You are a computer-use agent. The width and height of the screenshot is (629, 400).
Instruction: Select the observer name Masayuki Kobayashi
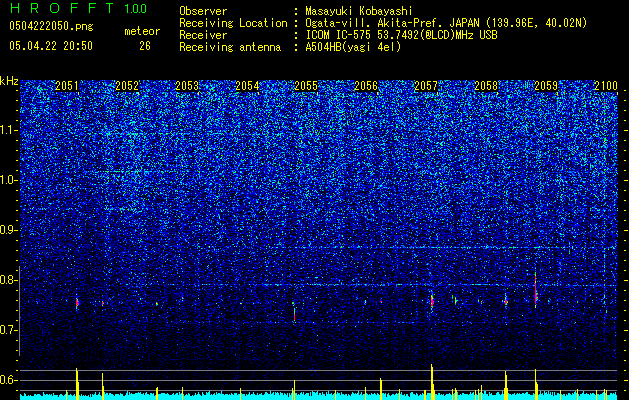point(359,11)
